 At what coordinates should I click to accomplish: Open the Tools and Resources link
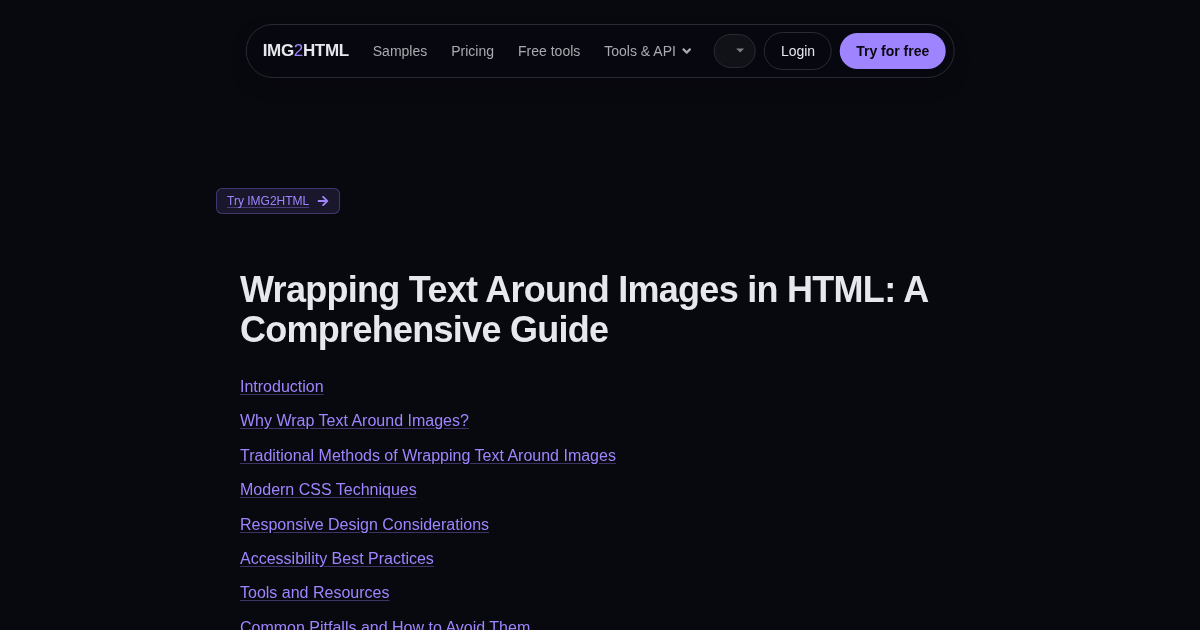pos(315,593)
